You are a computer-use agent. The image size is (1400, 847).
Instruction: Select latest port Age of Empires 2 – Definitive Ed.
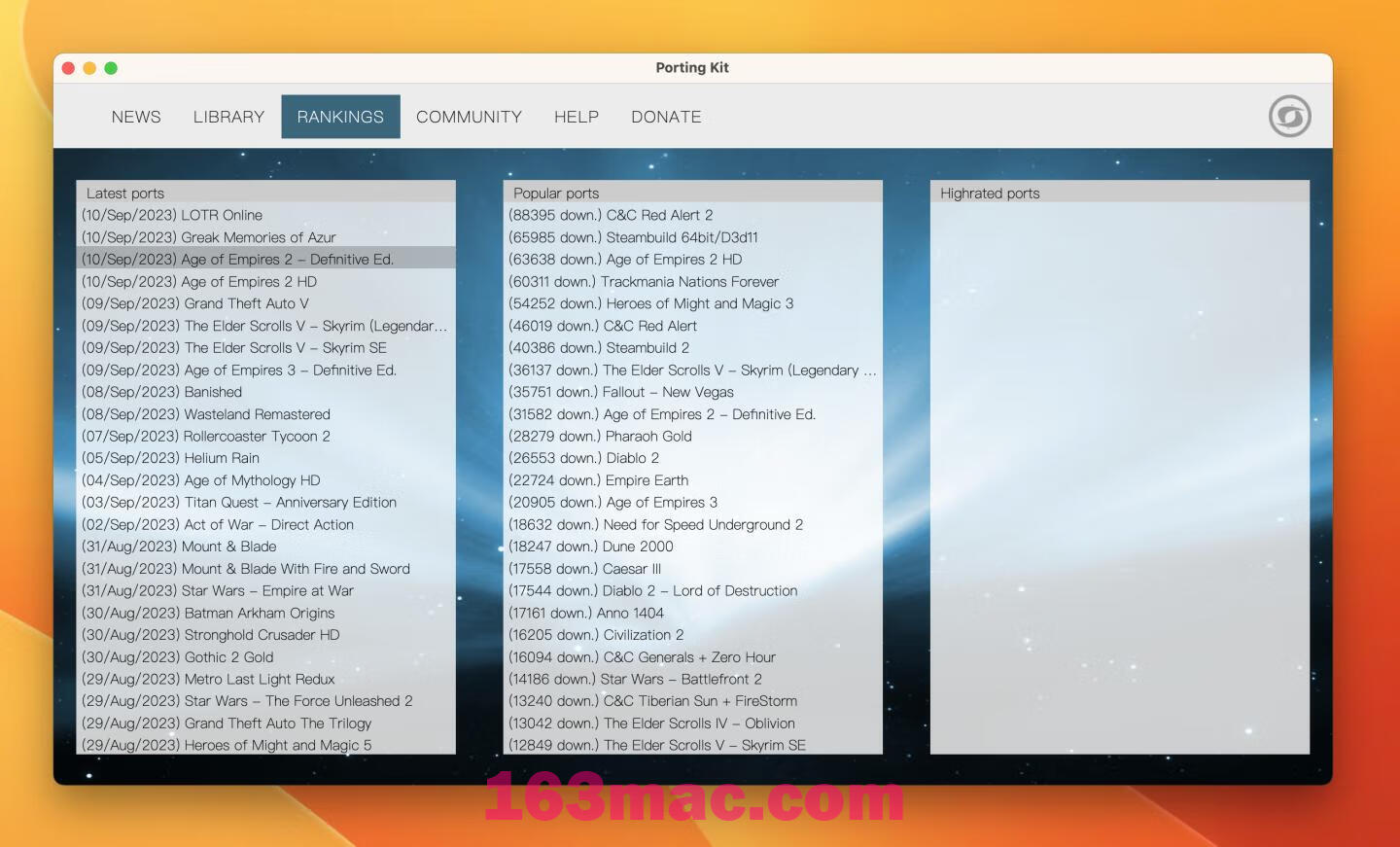265,260
